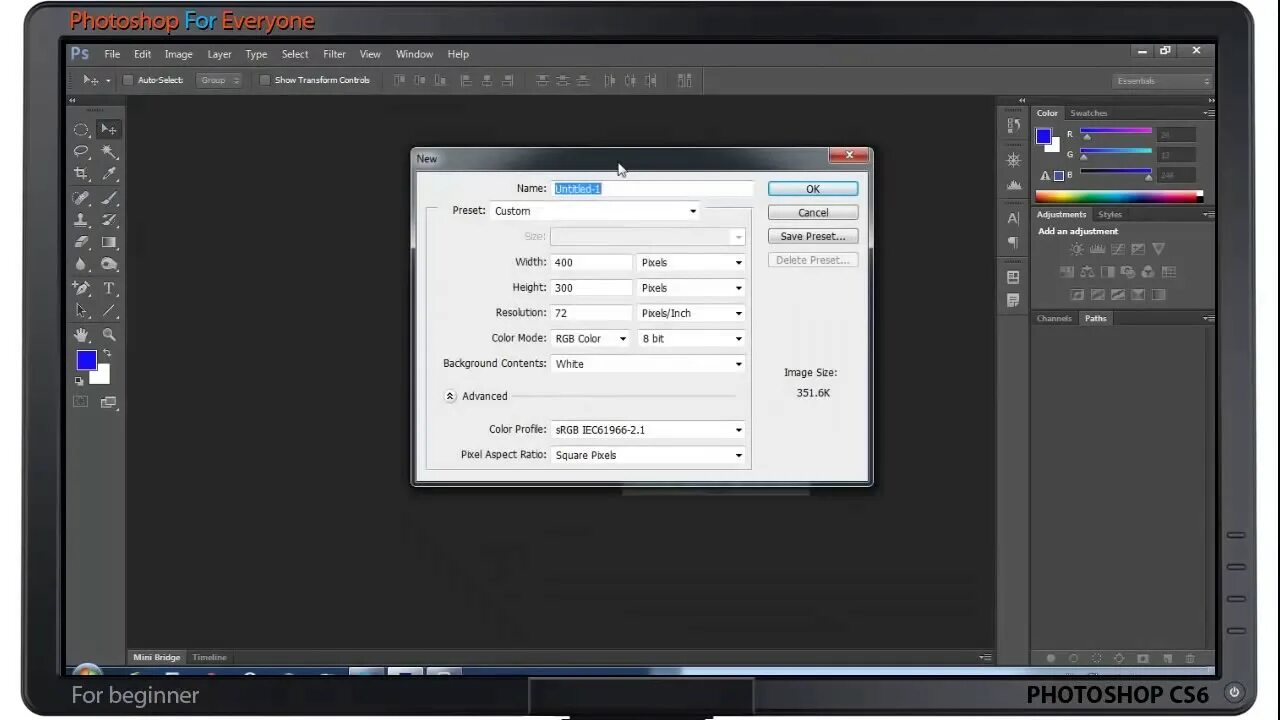Select the Magic Wand tool

pyautogui.click(x=109, y=152)
